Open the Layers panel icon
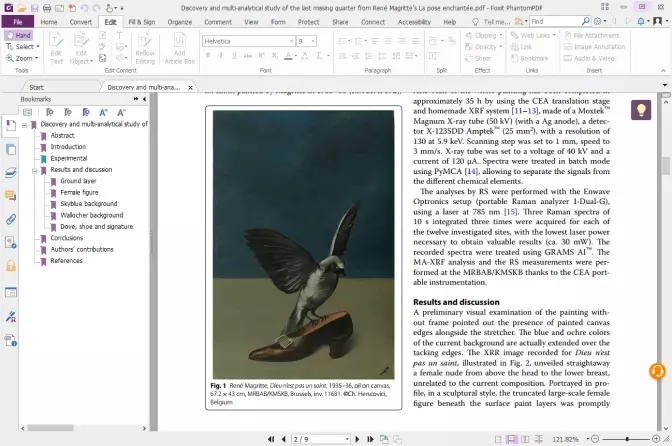 pyautogui.click(x=10, y=172)
